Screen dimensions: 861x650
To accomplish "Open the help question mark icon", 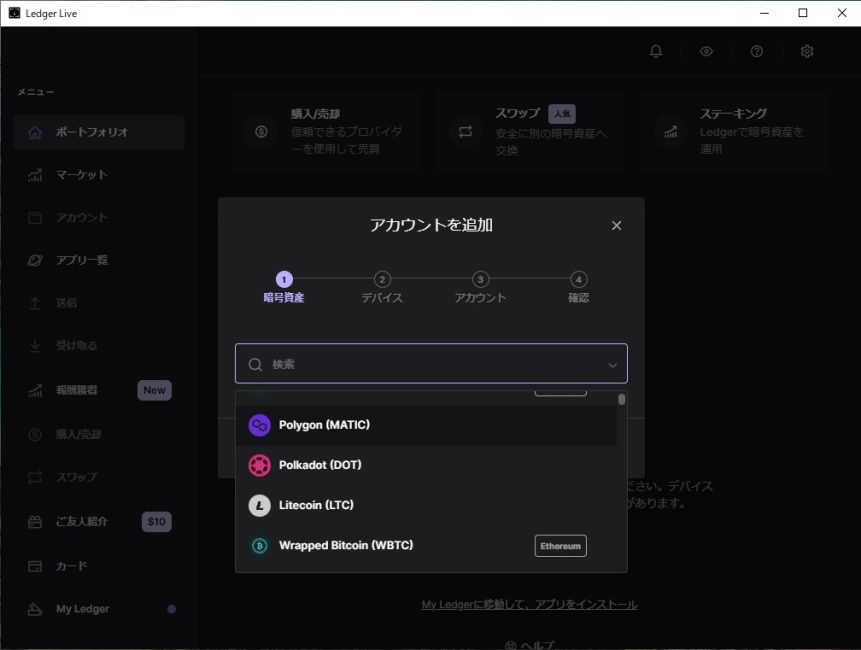I will [756, 51].
